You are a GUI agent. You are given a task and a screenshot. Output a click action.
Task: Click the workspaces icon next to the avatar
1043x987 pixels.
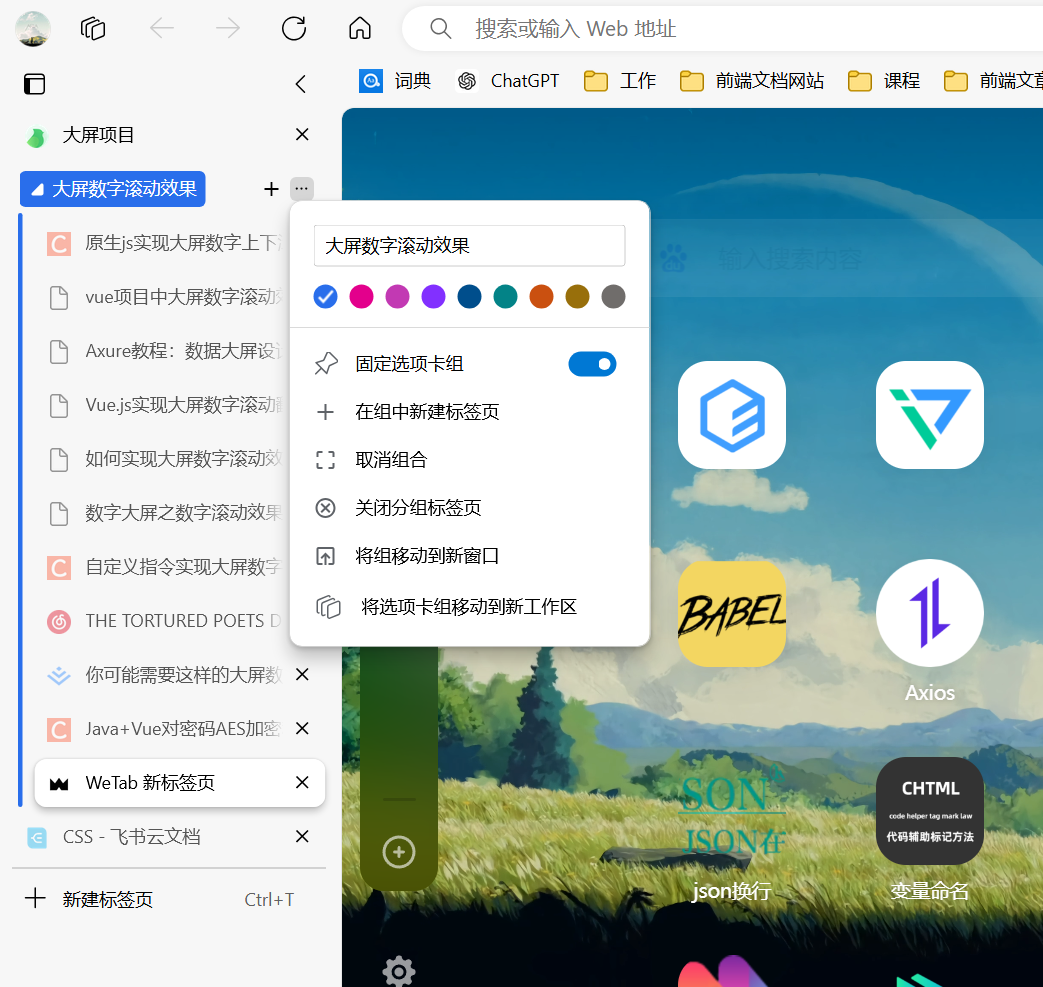[x=92, y=28]
